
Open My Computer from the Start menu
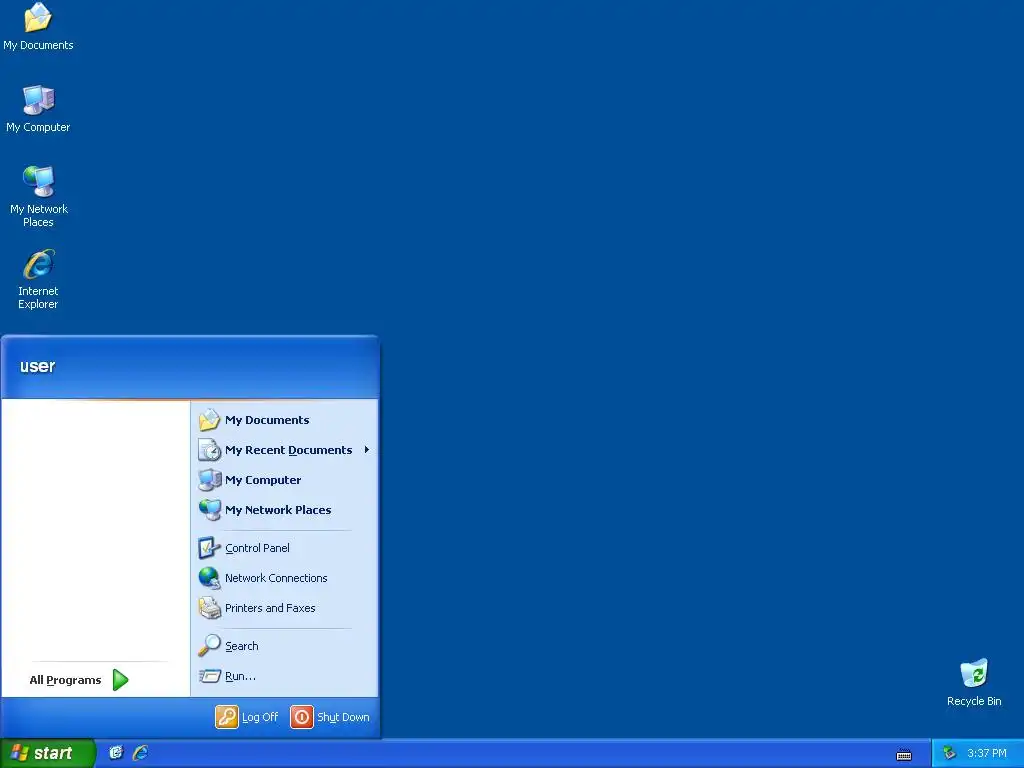pos(284,480)
